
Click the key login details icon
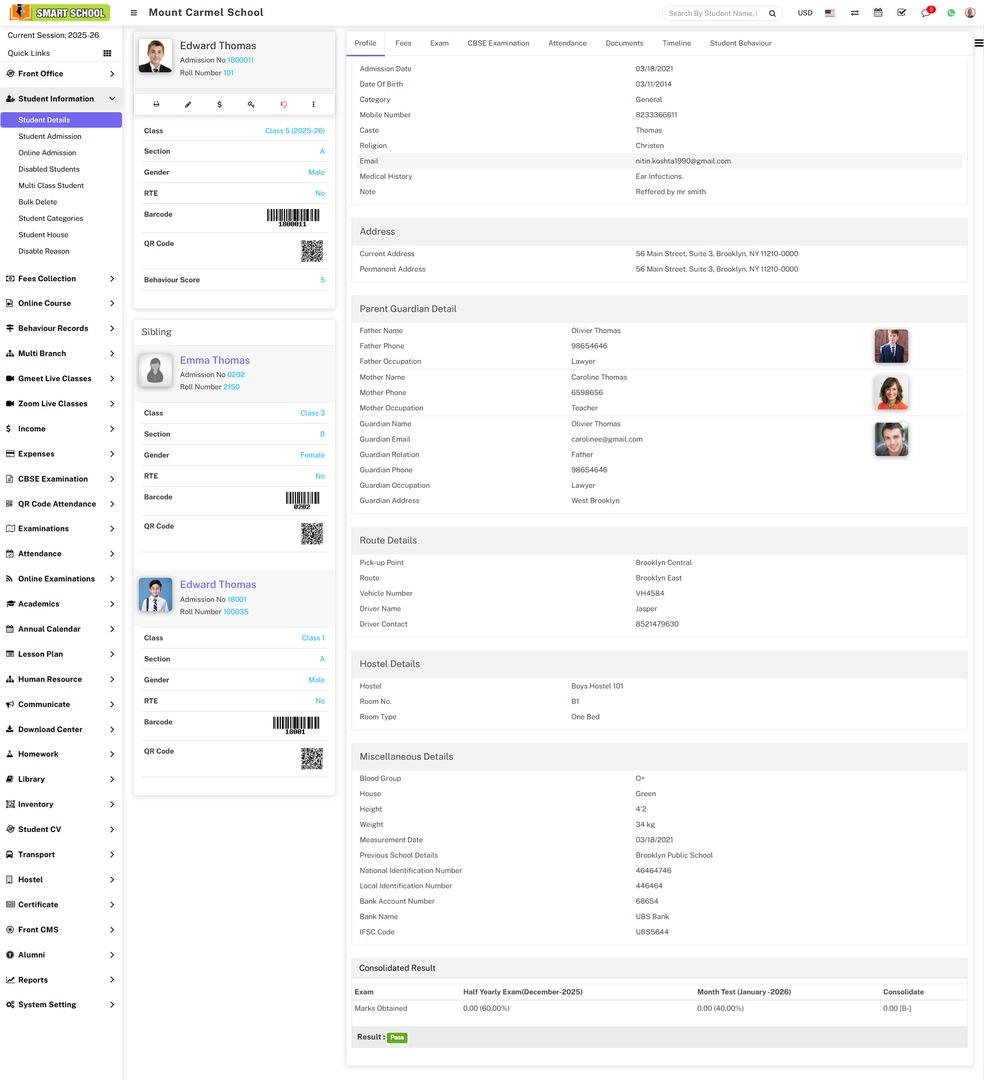251,104
